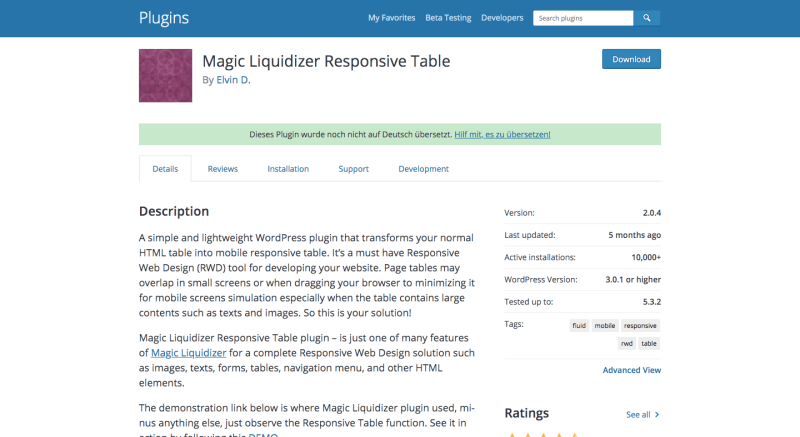Select the Details tab
Viewport: 800px width, 437px height.
pyautogui.click(x=165, y=169)
